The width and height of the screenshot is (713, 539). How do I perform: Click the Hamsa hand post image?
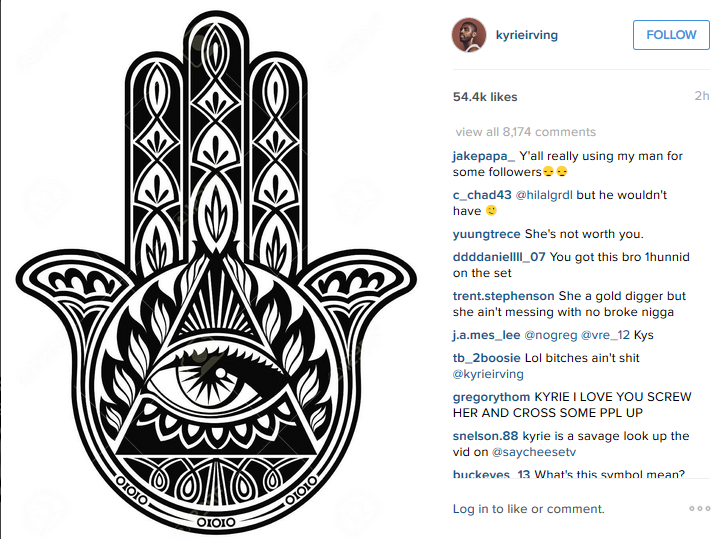point(216,271)
